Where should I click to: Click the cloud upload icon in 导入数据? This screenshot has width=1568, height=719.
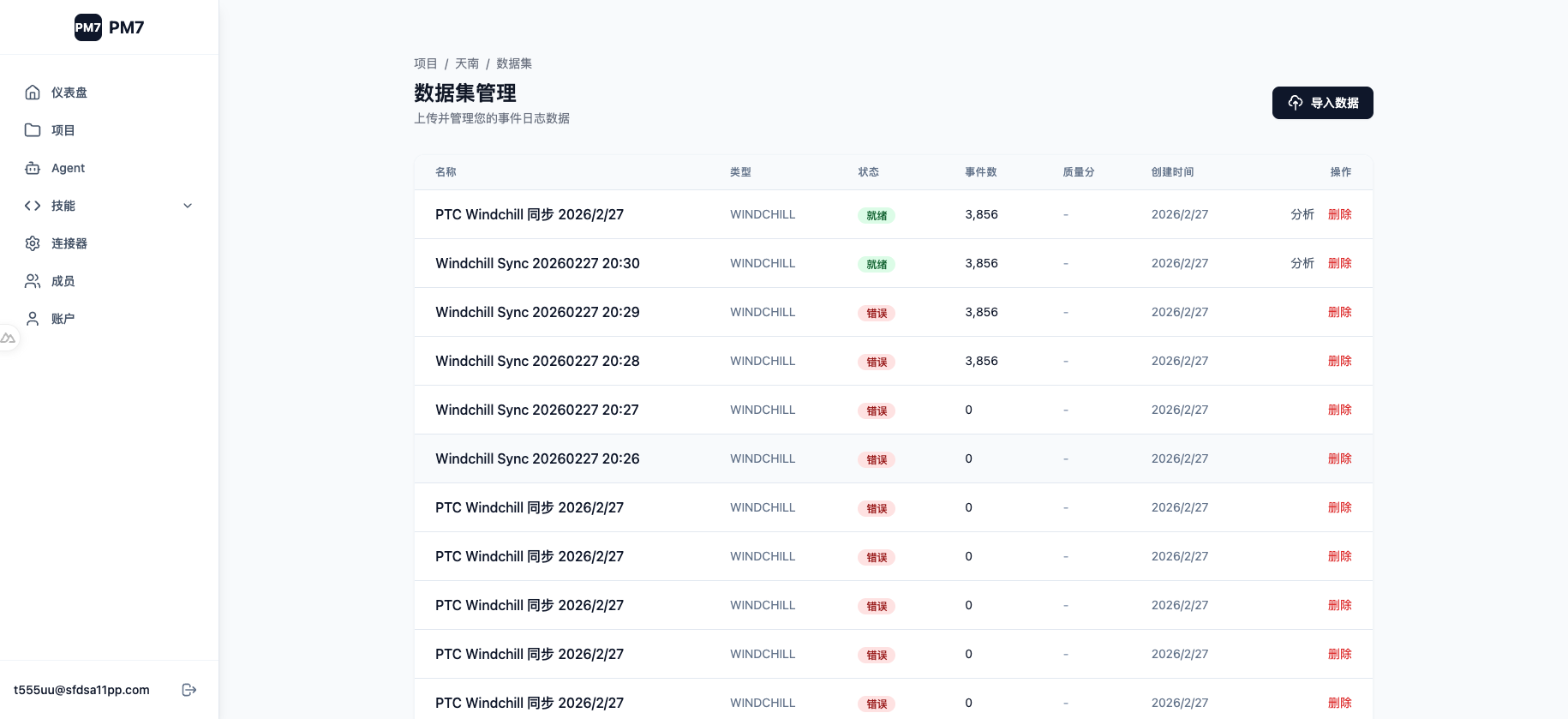(x=1296, y=103)
